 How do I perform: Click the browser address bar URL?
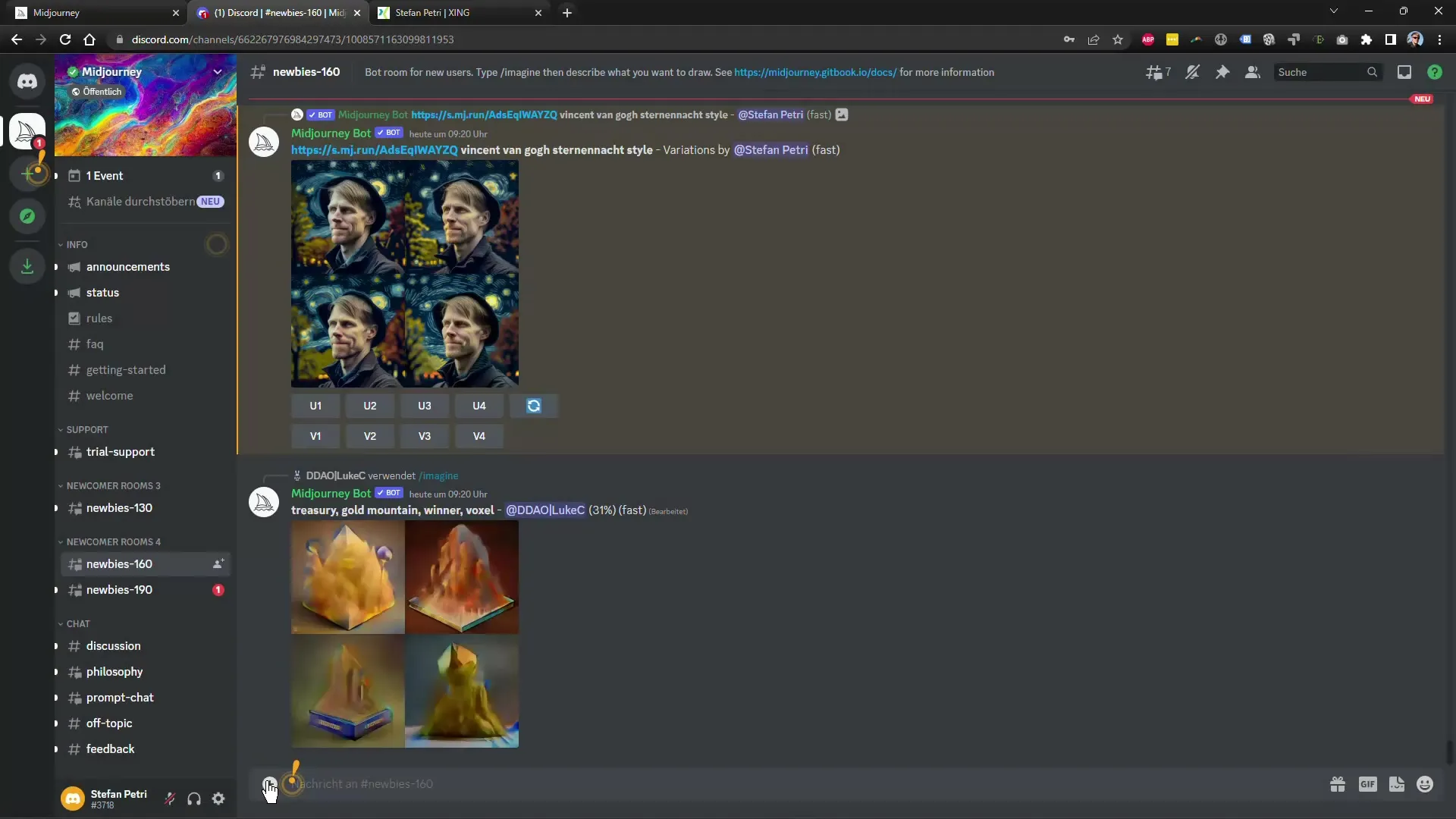[293, 39]
